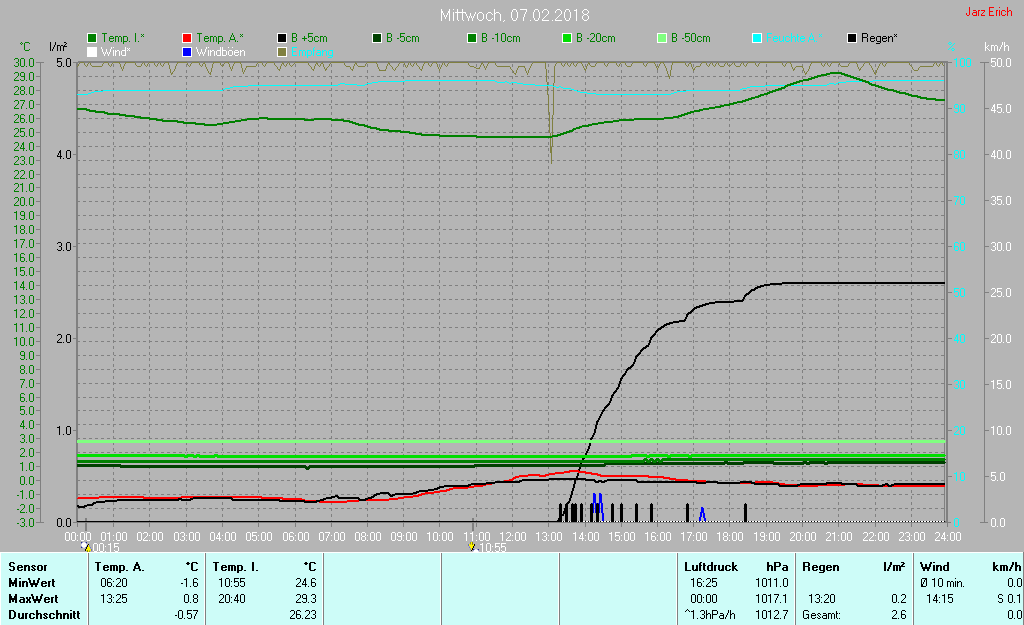The image size is (1024, 625).
Task: Click the Mittwoch, 07.02.2018 chart title
Action: coord(514,16)
